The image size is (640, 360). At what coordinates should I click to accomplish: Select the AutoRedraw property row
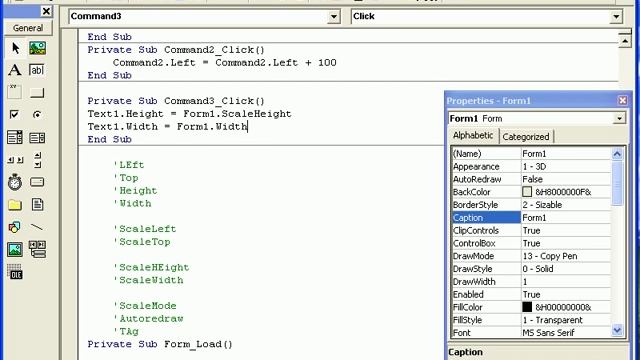coord(531,179)
